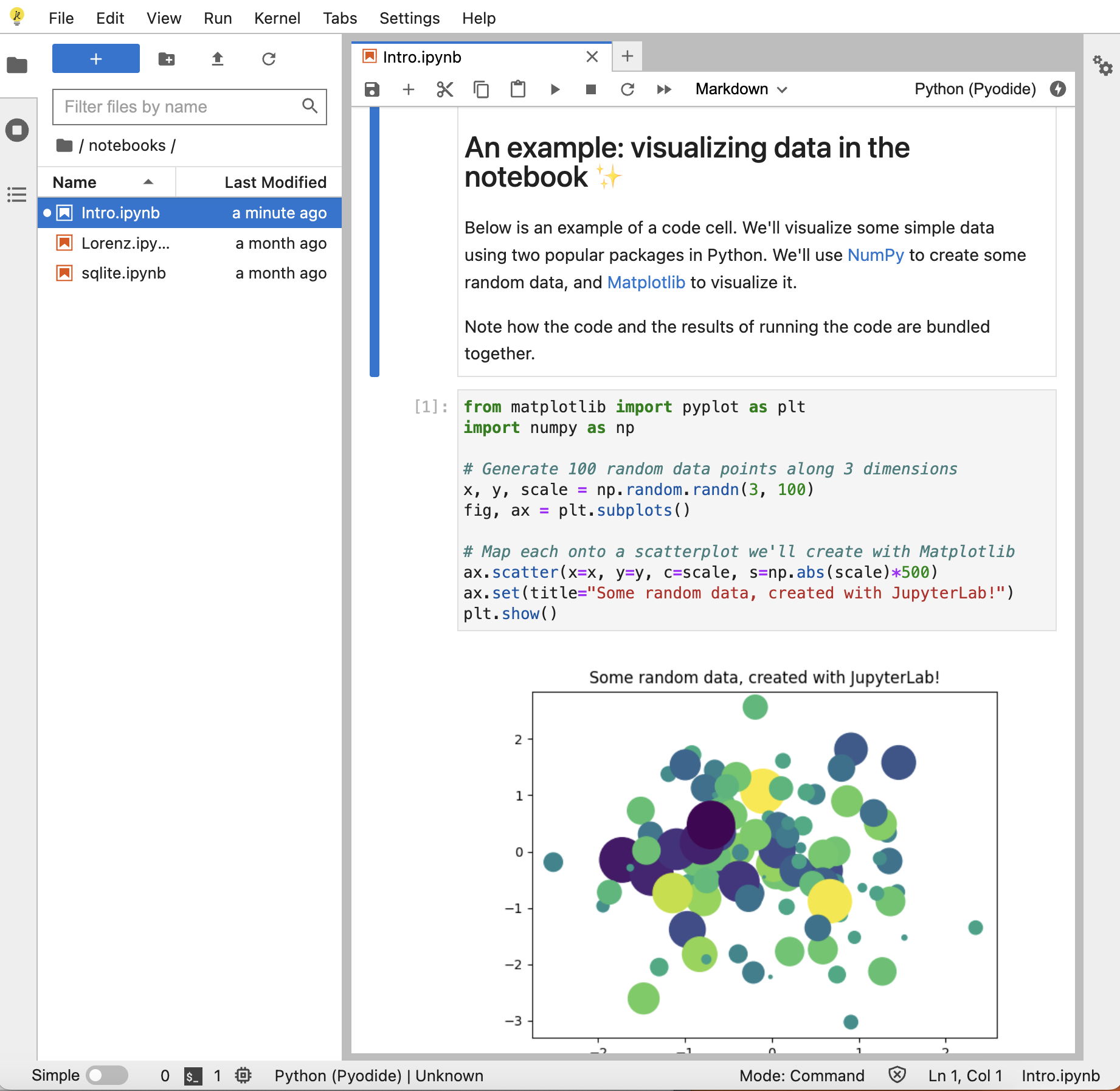Save the notebook with the disk icon
This screenshot has height=1091, width=1120.
click(x=372, y=89)
